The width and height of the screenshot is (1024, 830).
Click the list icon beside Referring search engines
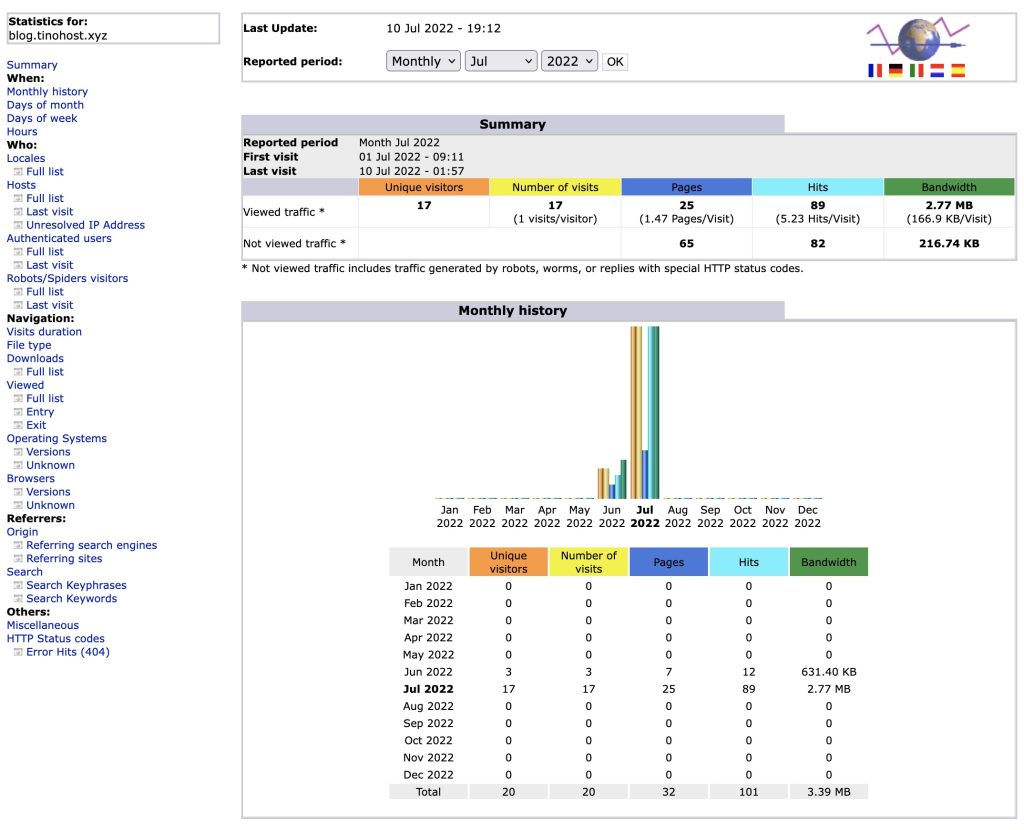[x=18, y=545]
